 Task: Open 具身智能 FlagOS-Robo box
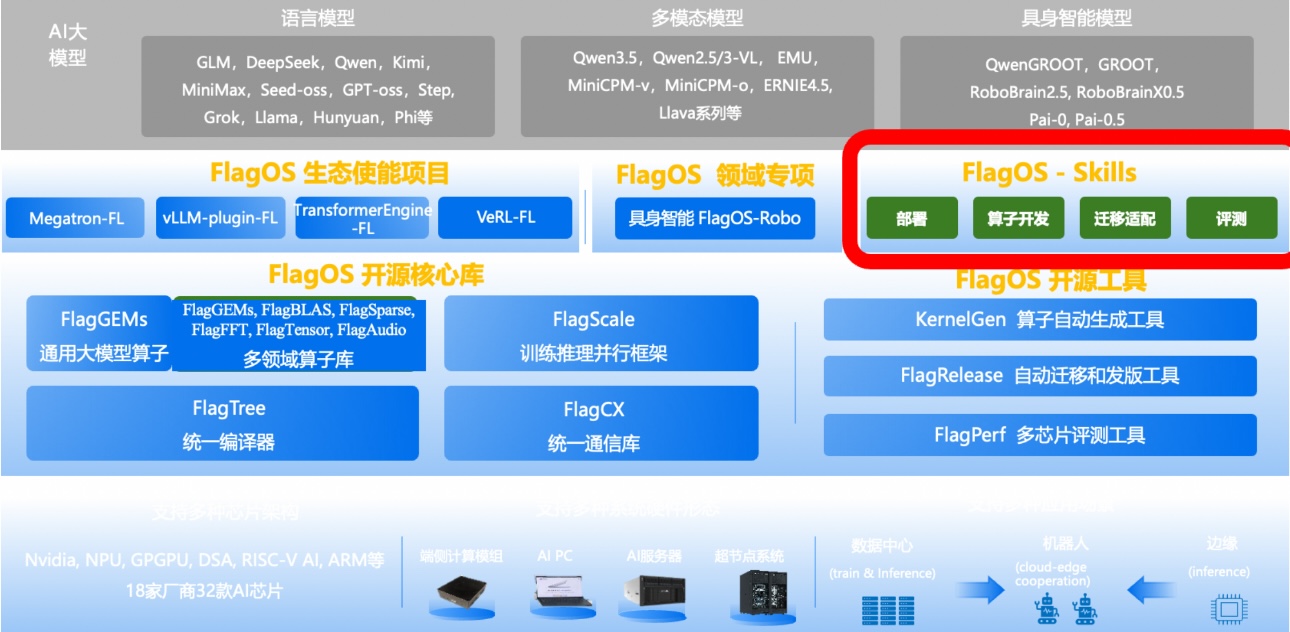pyautogui.click(x=715, y=218)
